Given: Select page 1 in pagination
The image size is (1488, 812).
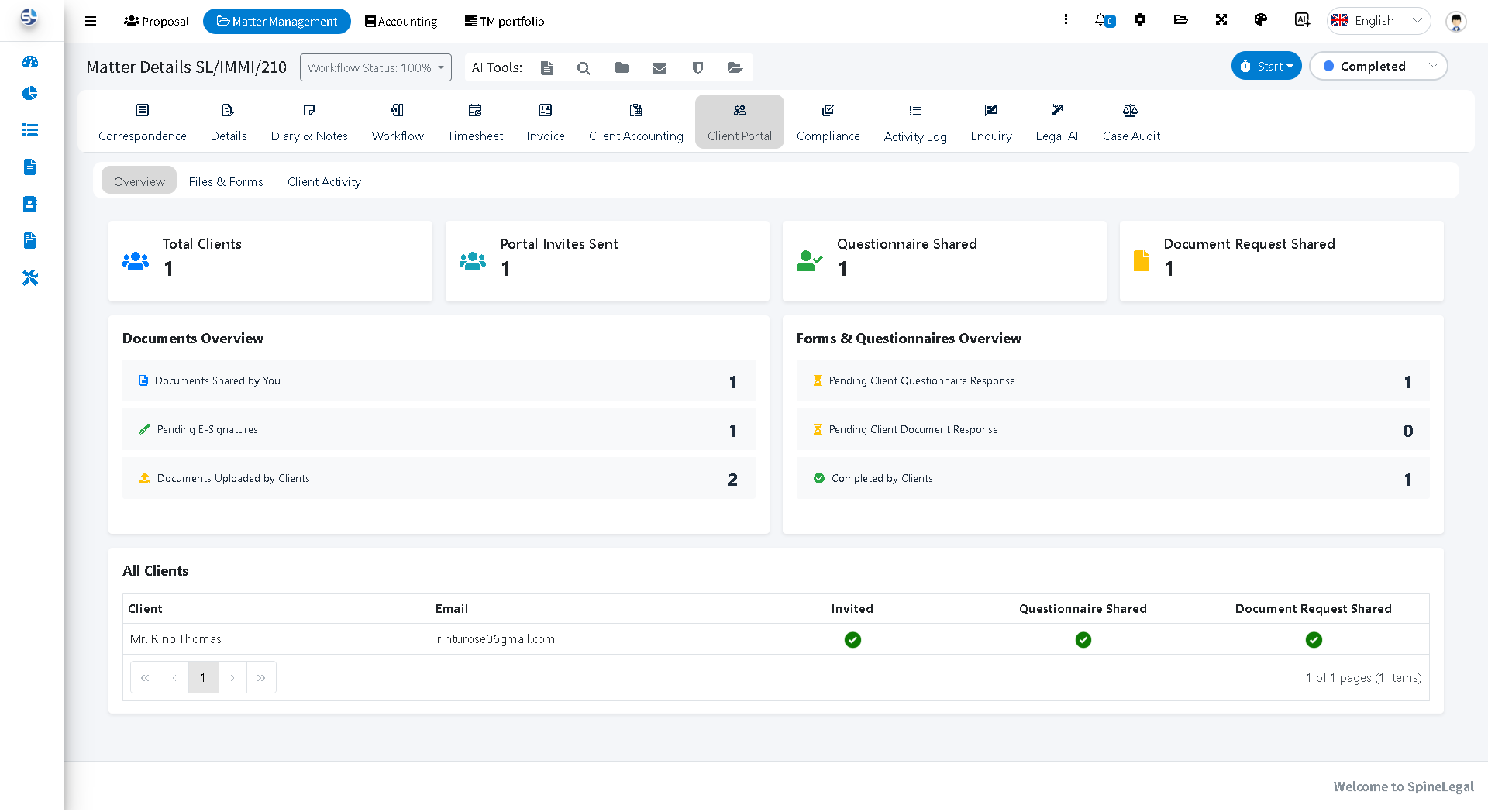Looking at the screenshot, I should (x=203, y=678).
